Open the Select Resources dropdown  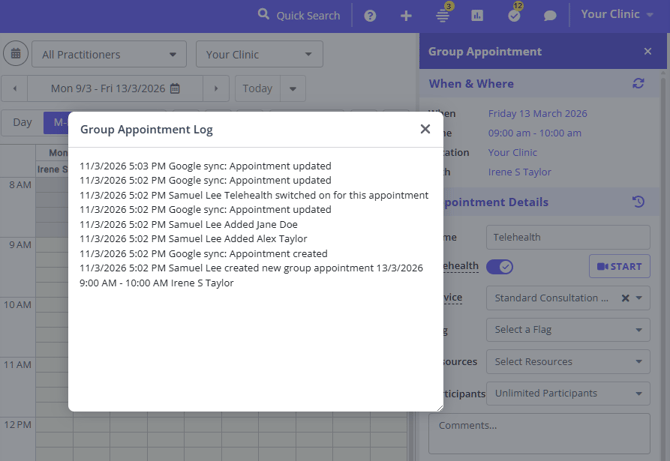point(567,362)
